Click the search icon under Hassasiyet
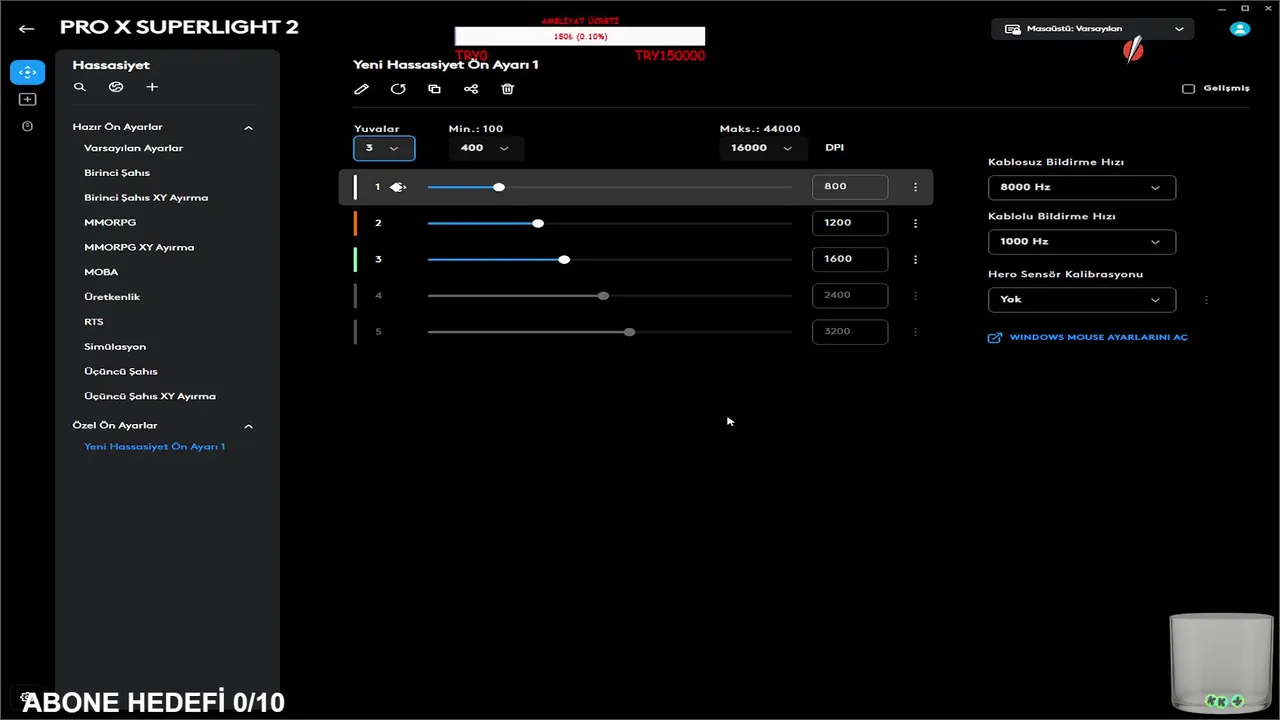Screen dimensions: 1280x720 pyautogui.click(x=80, y=87)
